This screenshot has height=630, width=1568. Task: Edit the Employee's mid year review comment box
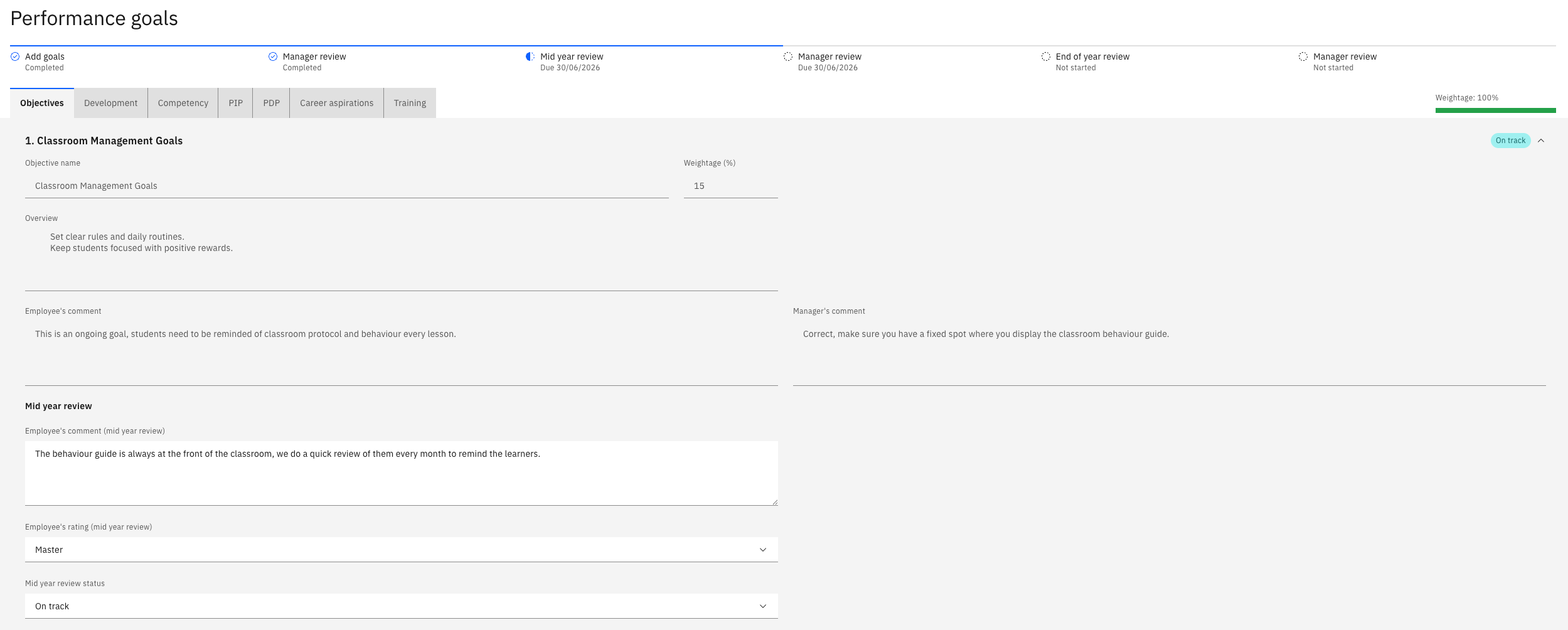click(402, 473)
